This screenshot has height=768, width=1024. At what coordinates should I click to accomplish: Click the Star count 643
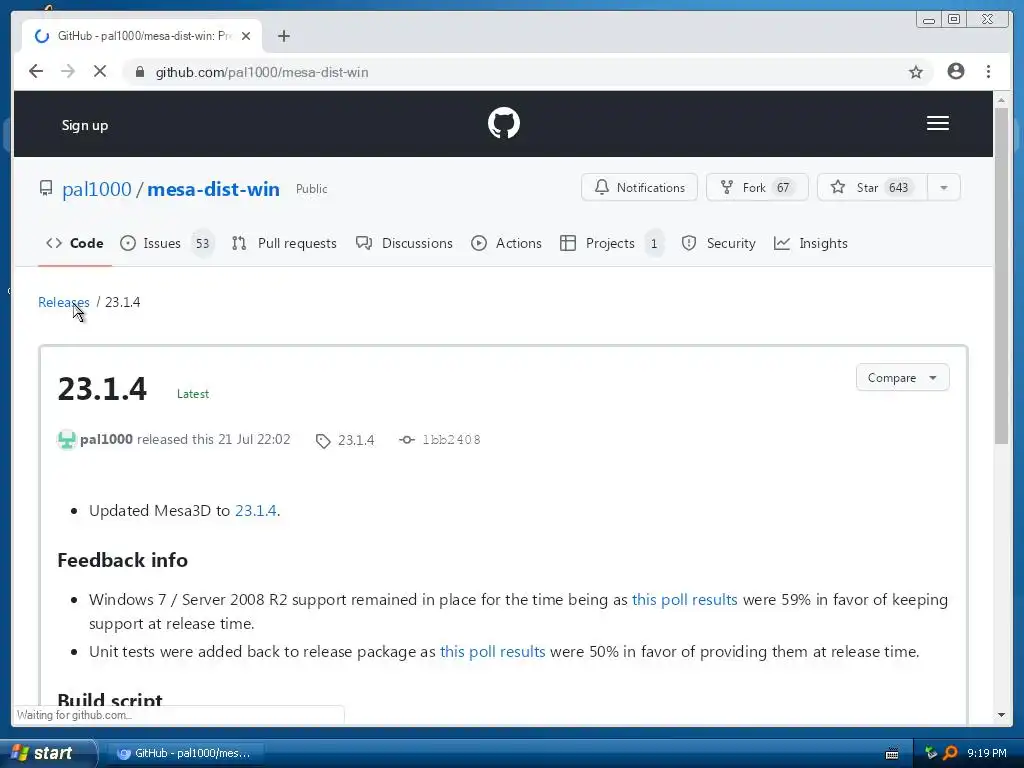(x=899, y=188)
